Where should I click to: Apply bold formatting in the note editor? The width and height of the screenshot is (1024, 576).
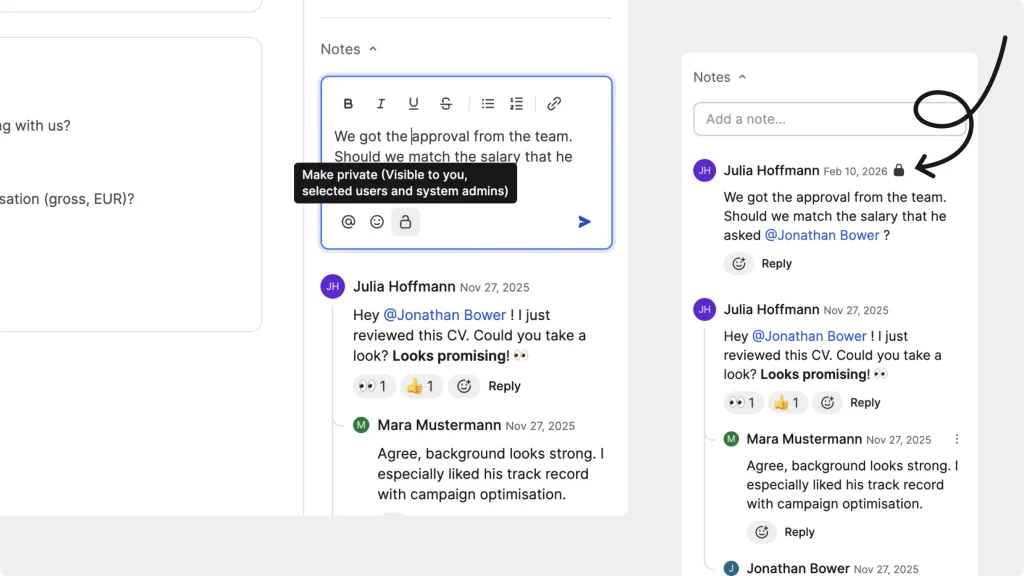[348, 103]
